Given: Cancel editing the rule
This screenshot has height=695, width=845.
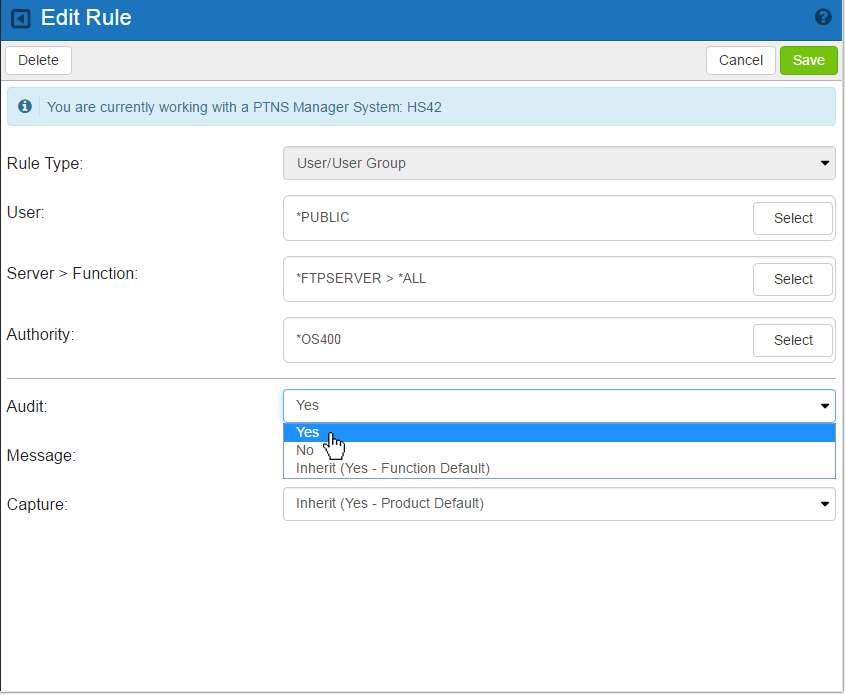Looking at the screenshot, I should click(x=740, y=60).
